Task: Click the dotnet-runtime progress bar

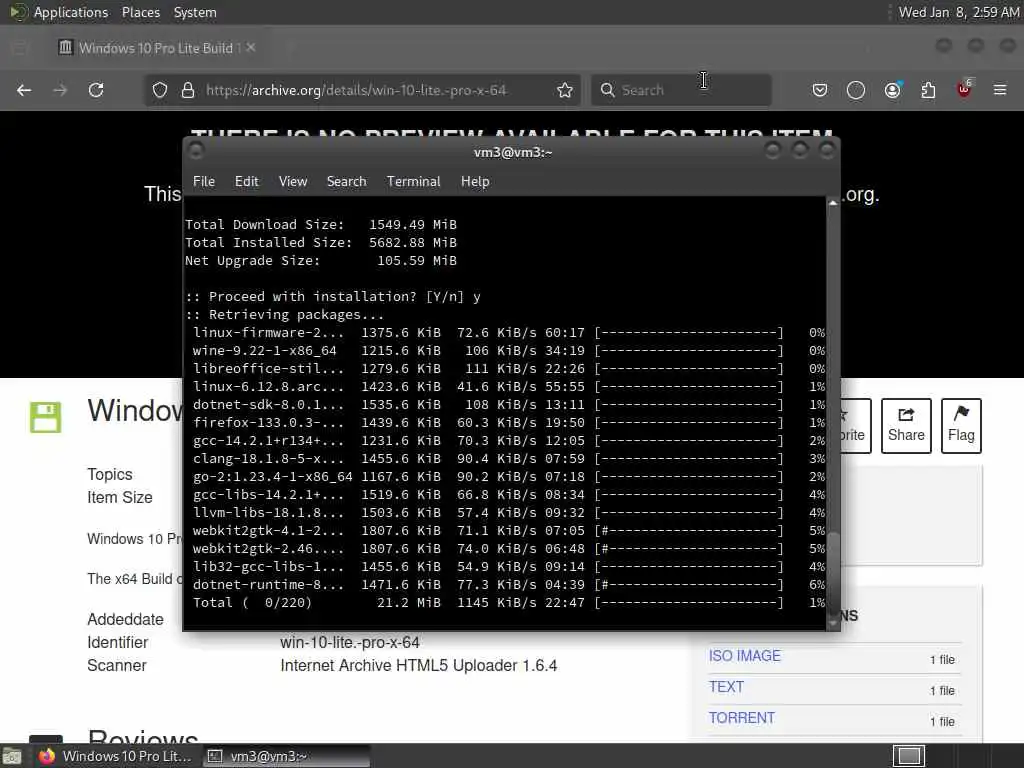Action: pyautogui.click(x=689, y=584)
